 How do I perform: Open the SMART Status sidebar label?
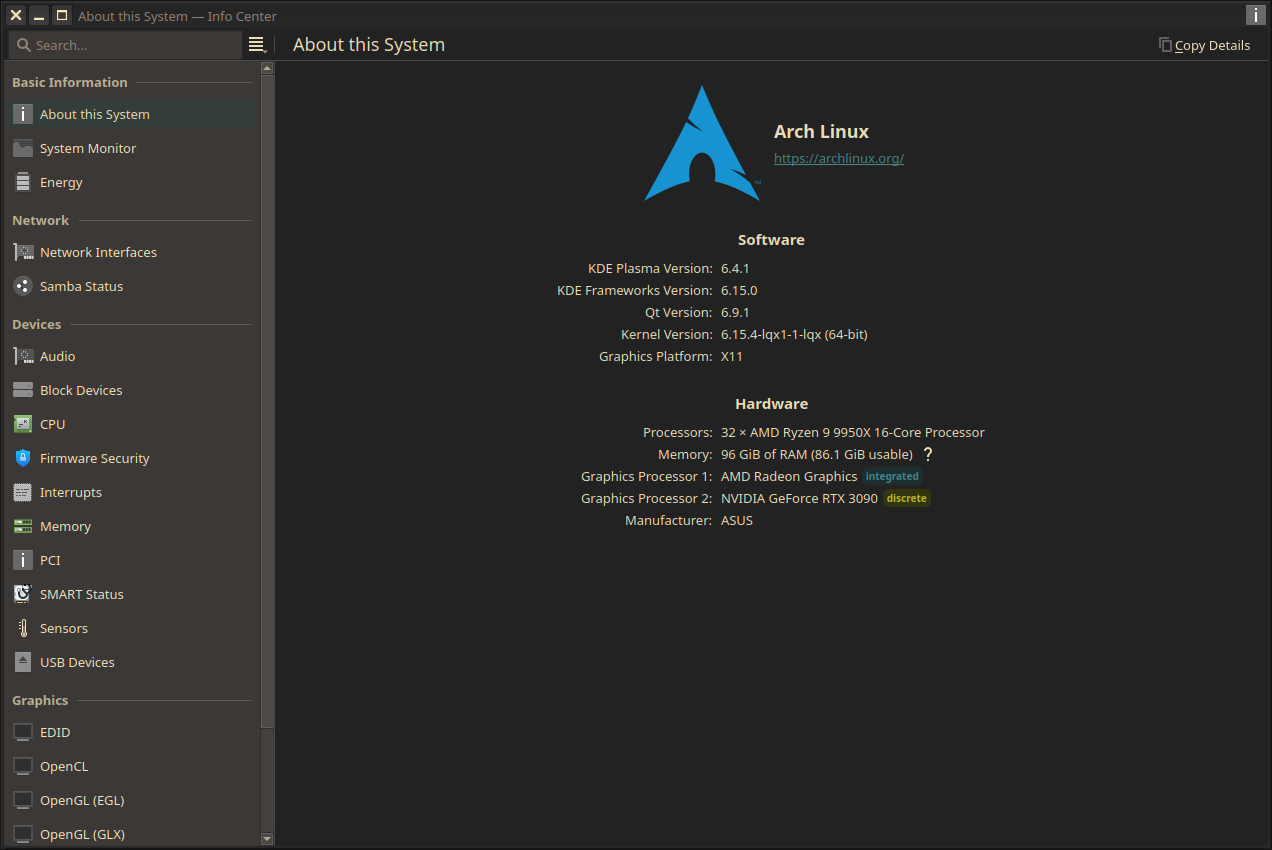coord(82,594)
